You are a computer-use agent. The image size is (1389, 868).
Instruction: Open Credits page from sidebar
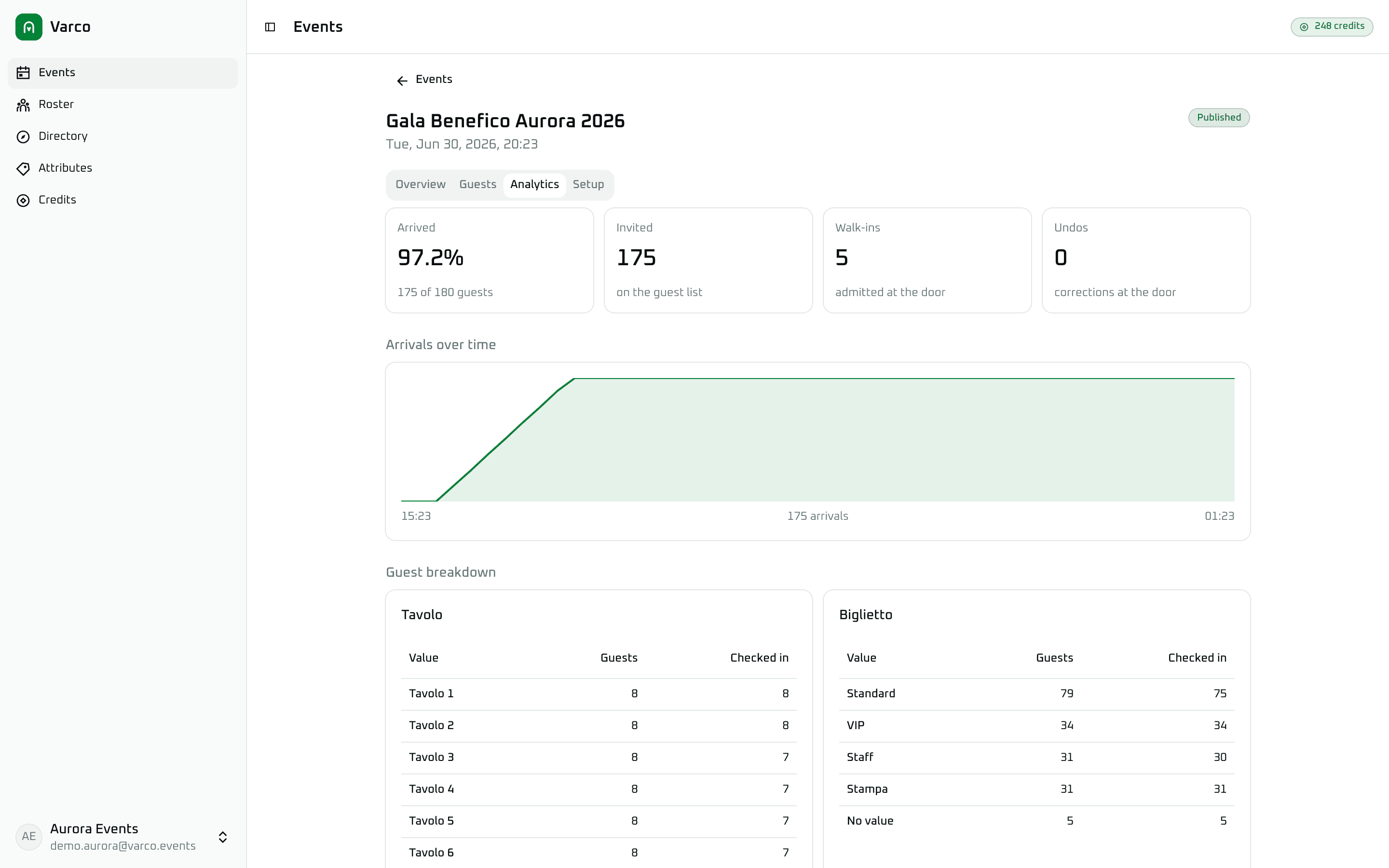click(123, 200)
